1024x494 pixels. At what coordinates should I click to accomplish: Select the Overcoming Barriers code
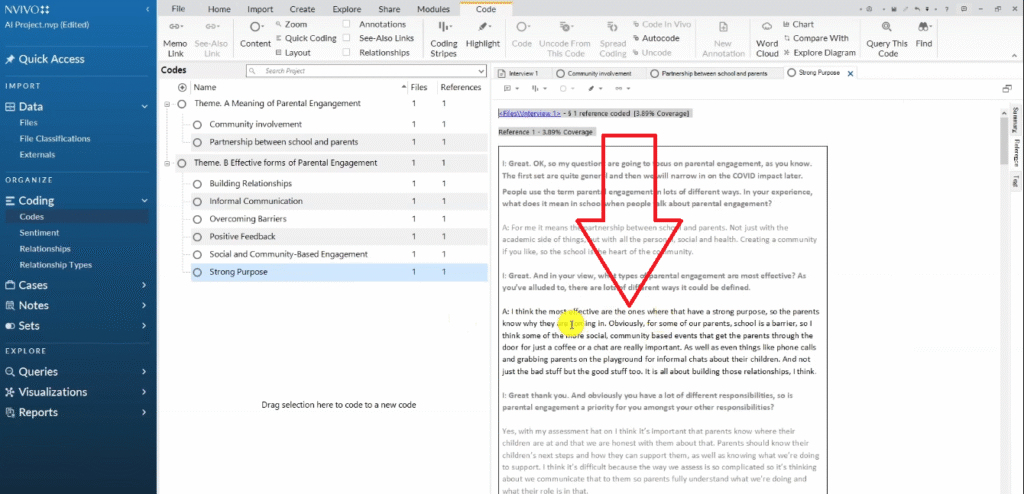tap(246, 219)
